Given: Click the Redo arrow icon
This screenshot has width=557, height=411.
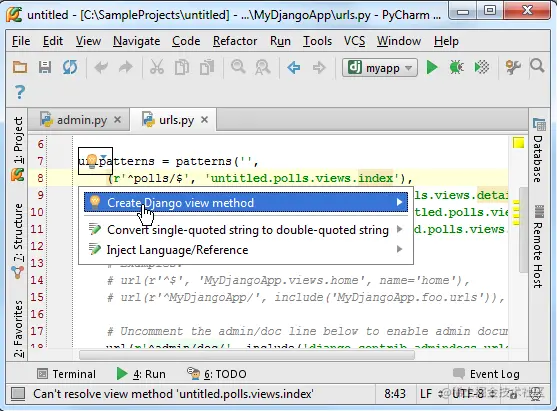Looking at the screenshot, I should [x=126, y=67].
